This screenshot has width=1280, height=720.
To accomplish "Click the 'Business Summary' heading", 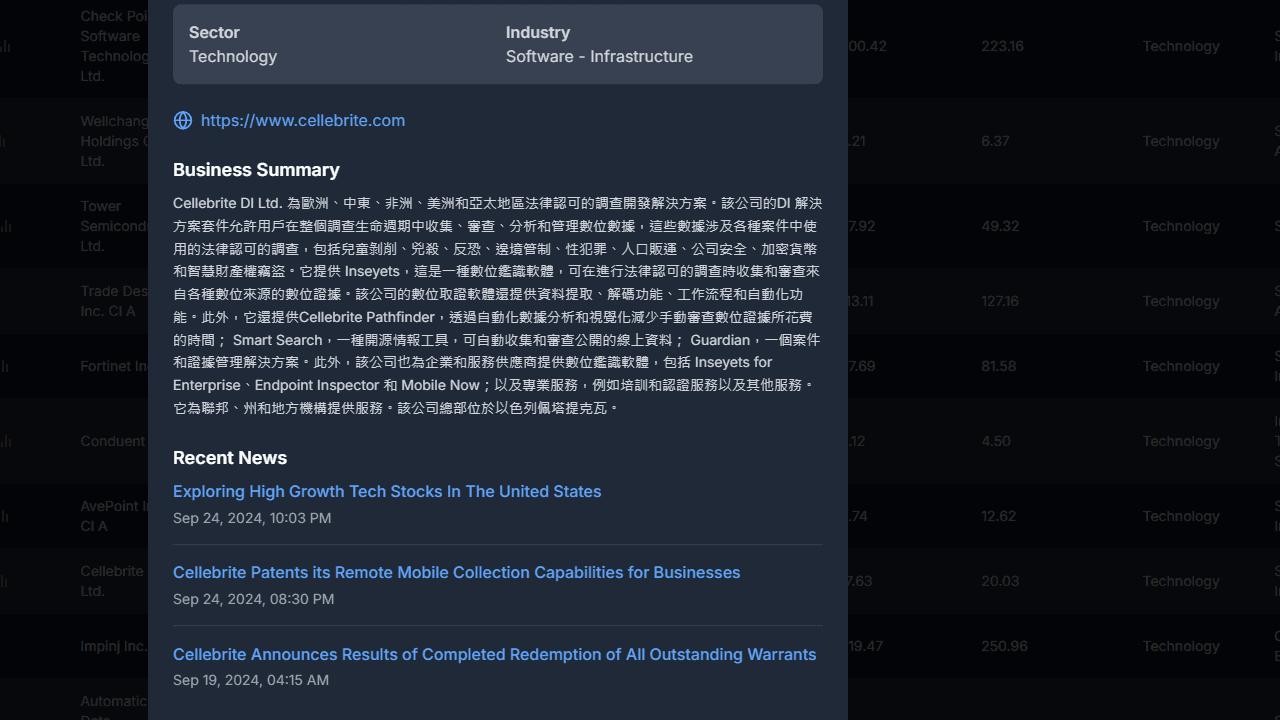I will coord(256,169).
